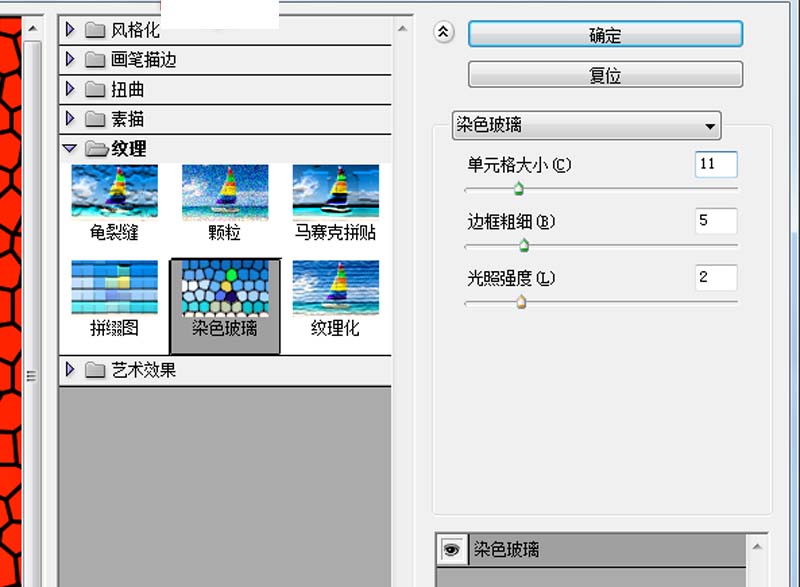The width and height of the screenshot is (800, 587).
Task: Select the 龟裂缝 (Craquelure) filter thumbnail
Action: point(114,190)
